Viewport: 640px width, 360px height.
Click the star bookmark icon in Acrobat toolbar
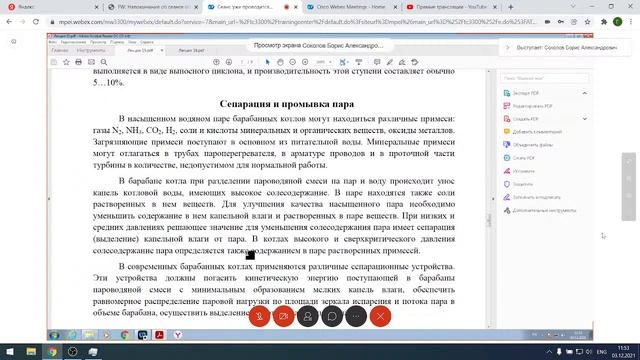coord(66,62)
